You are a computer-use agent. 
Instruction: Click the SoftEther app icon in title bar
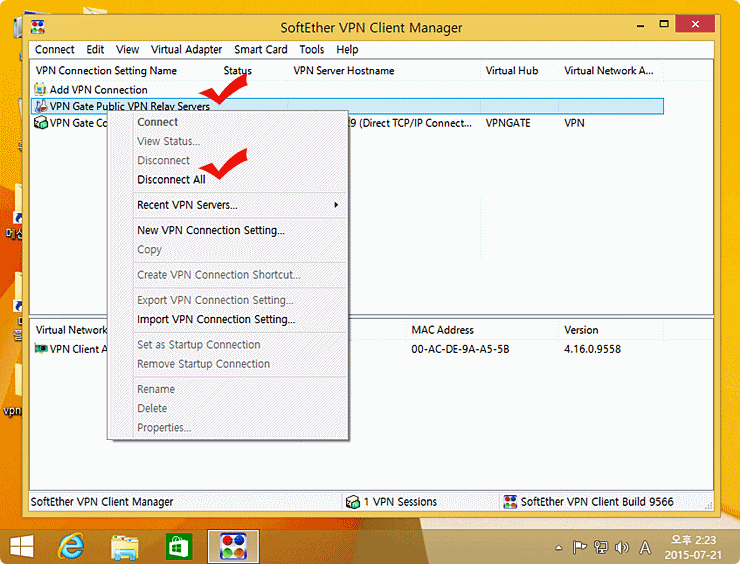pyautogui.click(x=38, y=26)
